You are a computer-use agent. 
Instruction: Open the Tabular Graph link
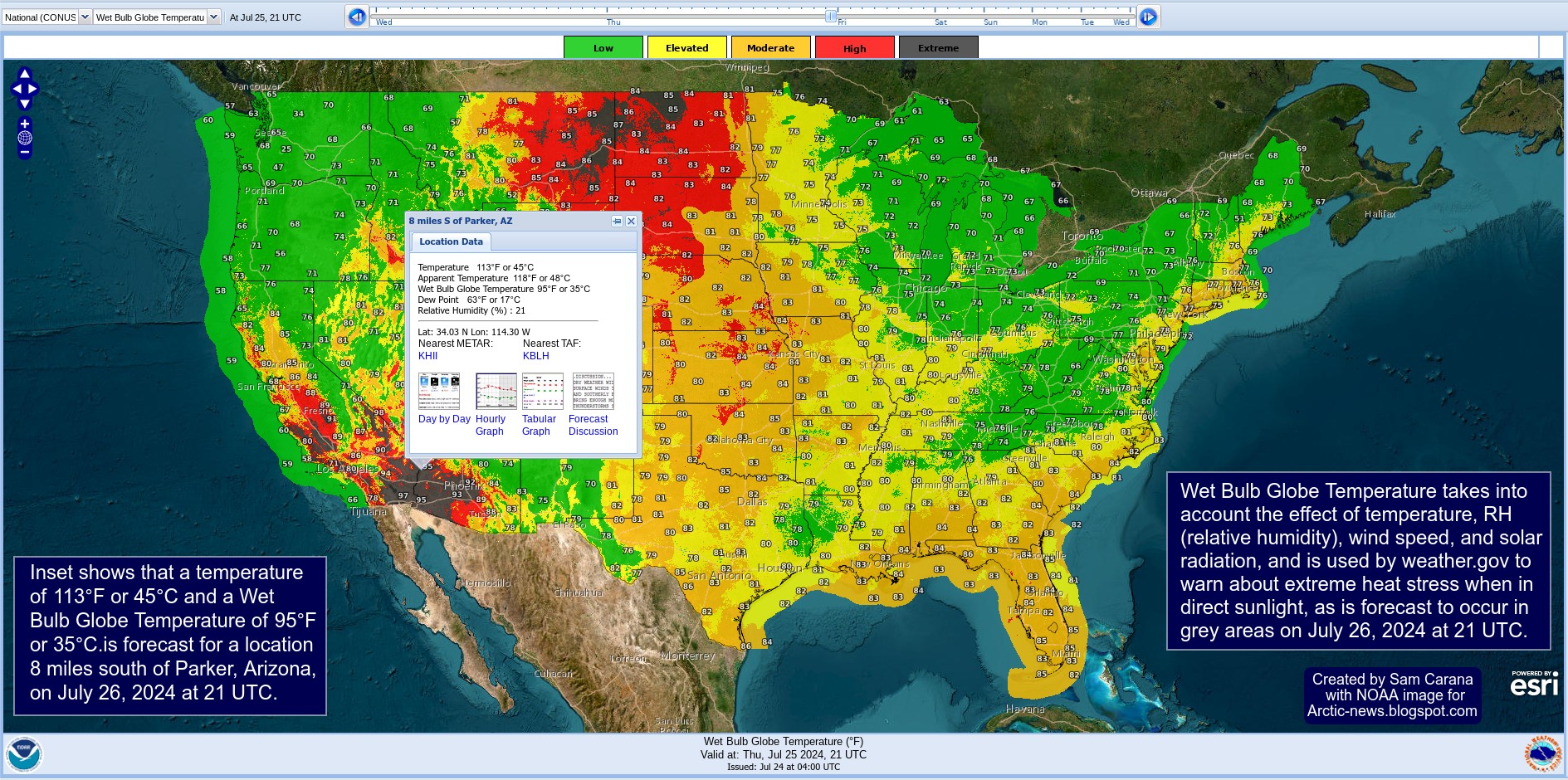(539, 425)
